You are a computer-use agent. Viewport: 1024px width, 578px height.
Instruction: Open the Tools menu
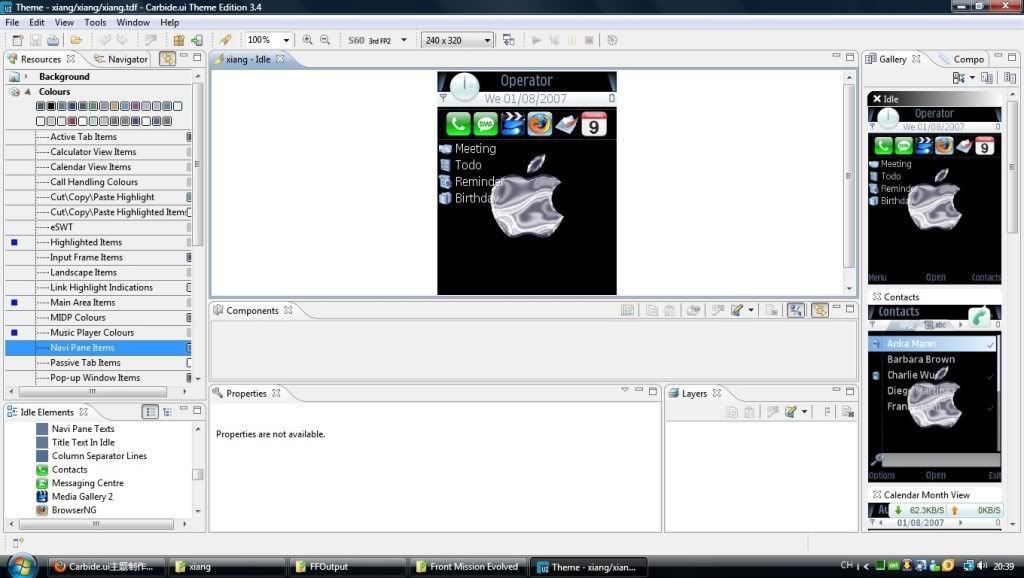(95, 22)
